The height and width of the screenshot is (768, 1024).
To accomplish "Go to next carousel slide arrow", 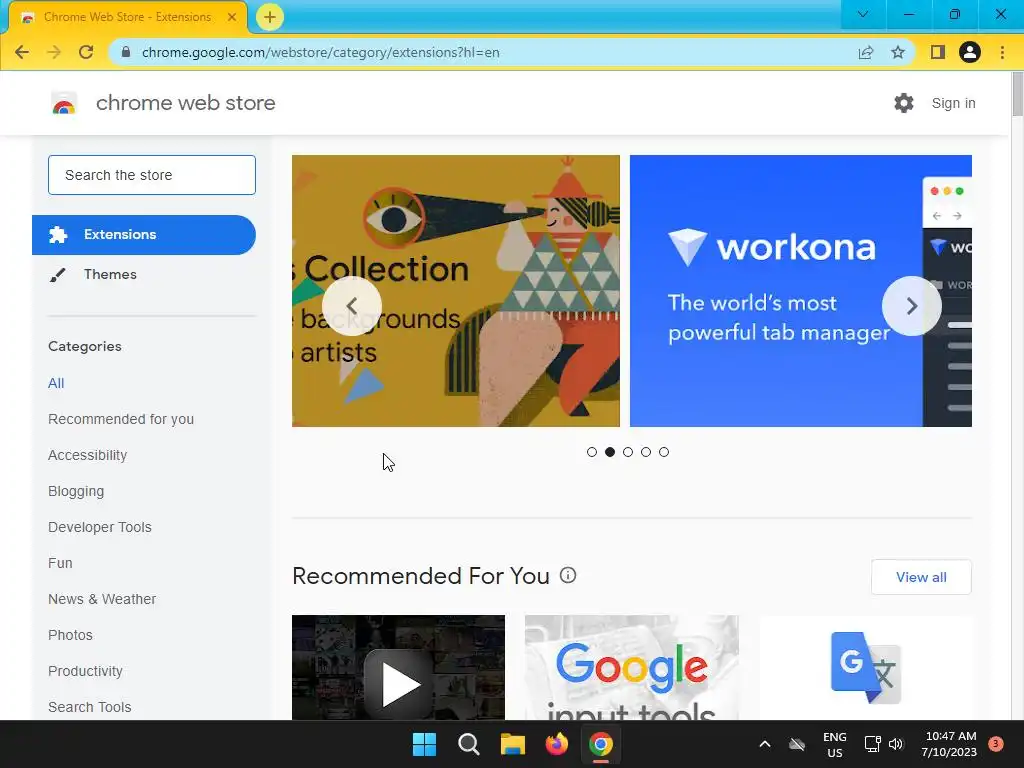I will pos(912,306).
